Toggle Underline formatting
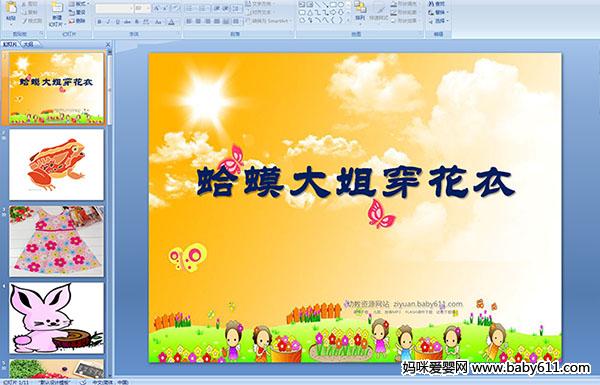 [117, 22]
